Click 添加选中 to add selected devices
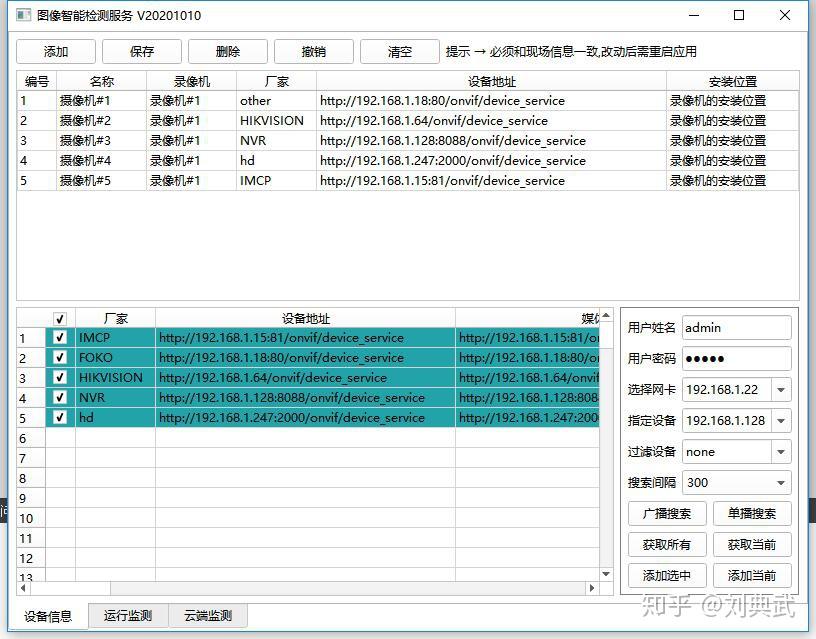The width and height of the screenshot is (816, 639). pos(666,575)
